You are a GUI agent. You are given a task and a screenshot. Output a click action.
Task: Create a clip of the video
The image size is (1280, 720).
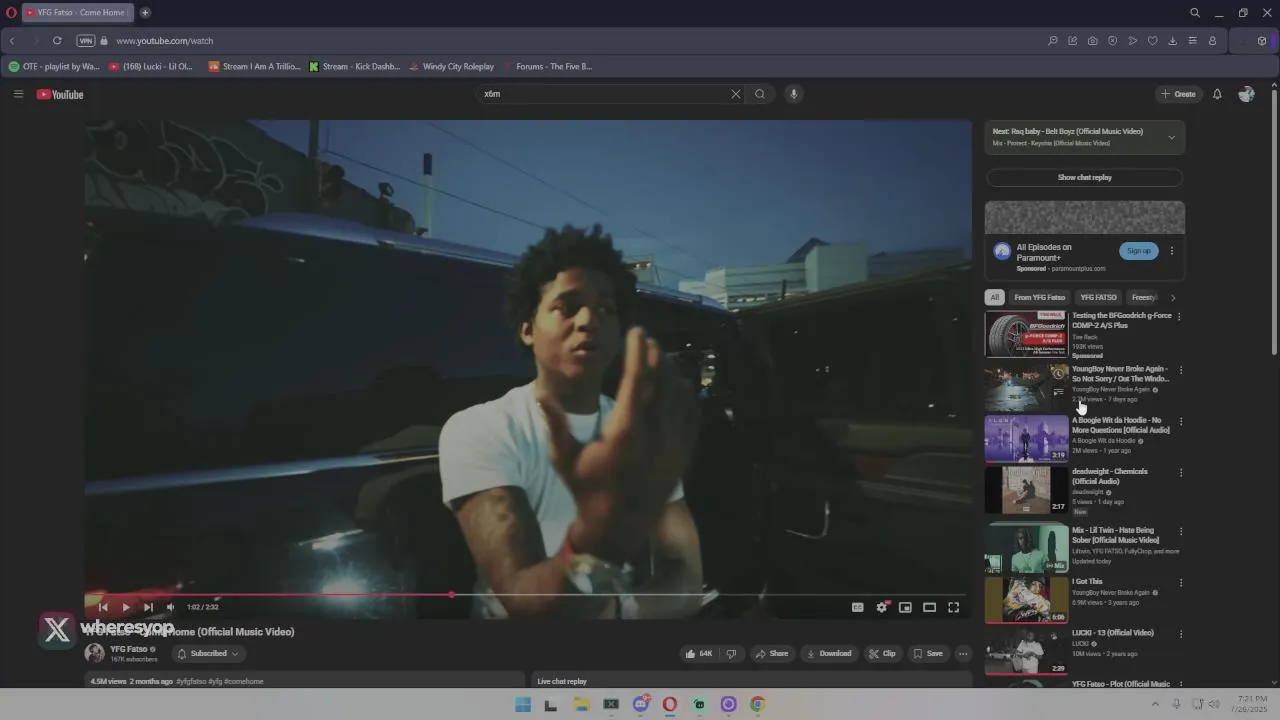pos(882,653)
